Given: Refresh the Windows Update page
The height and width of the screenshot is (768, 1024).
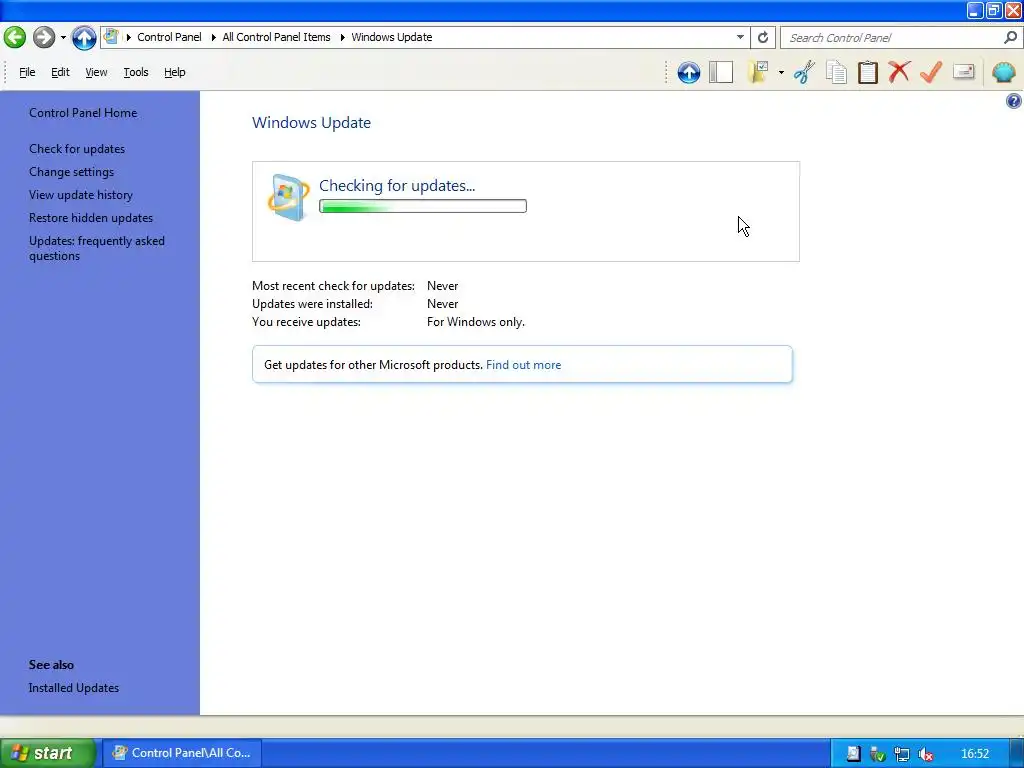Looking at the screenshot, I should click(763, 37).
